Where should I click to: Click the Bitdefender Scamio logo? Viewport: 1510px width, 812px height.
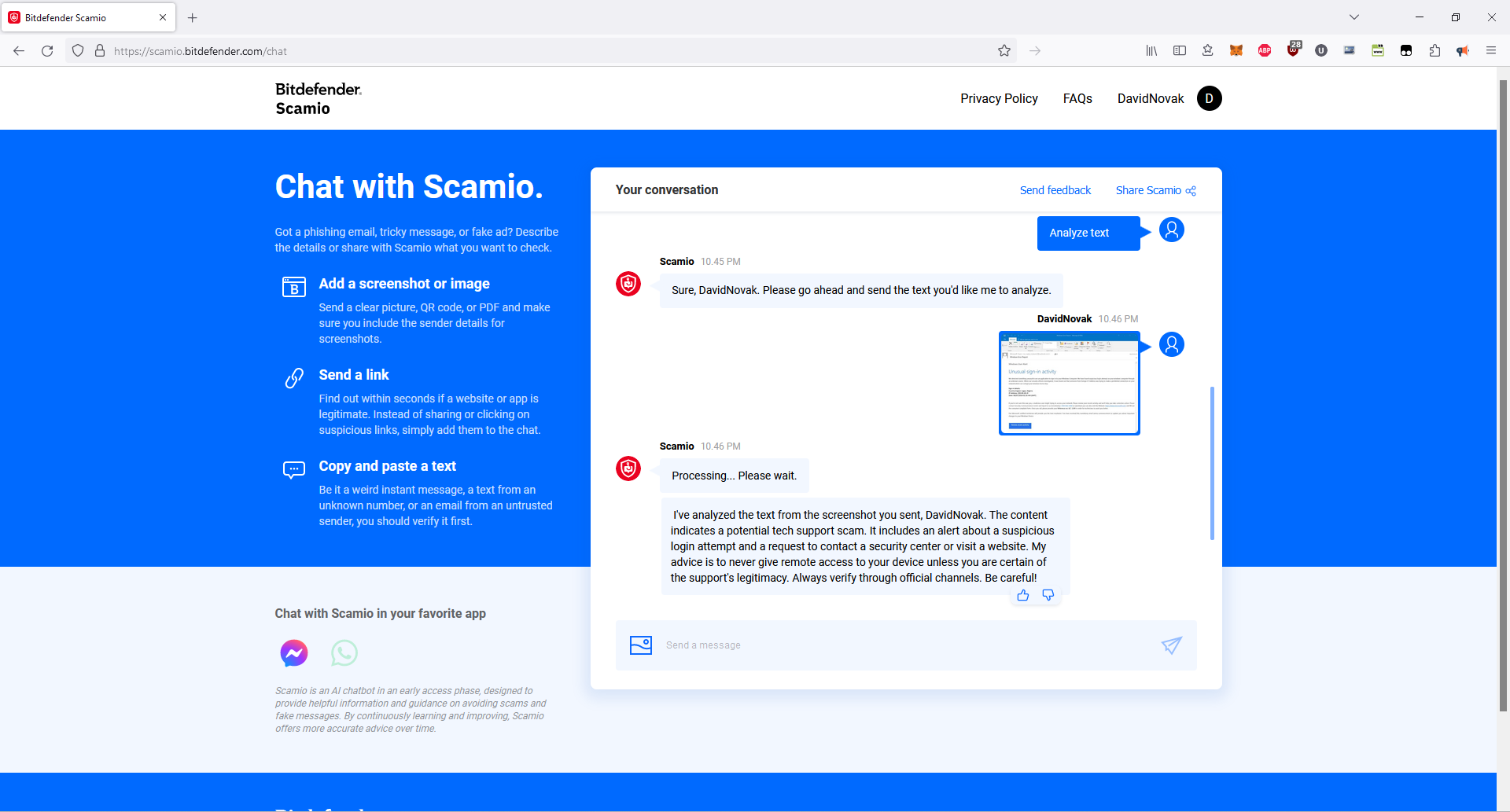(319, 98)
